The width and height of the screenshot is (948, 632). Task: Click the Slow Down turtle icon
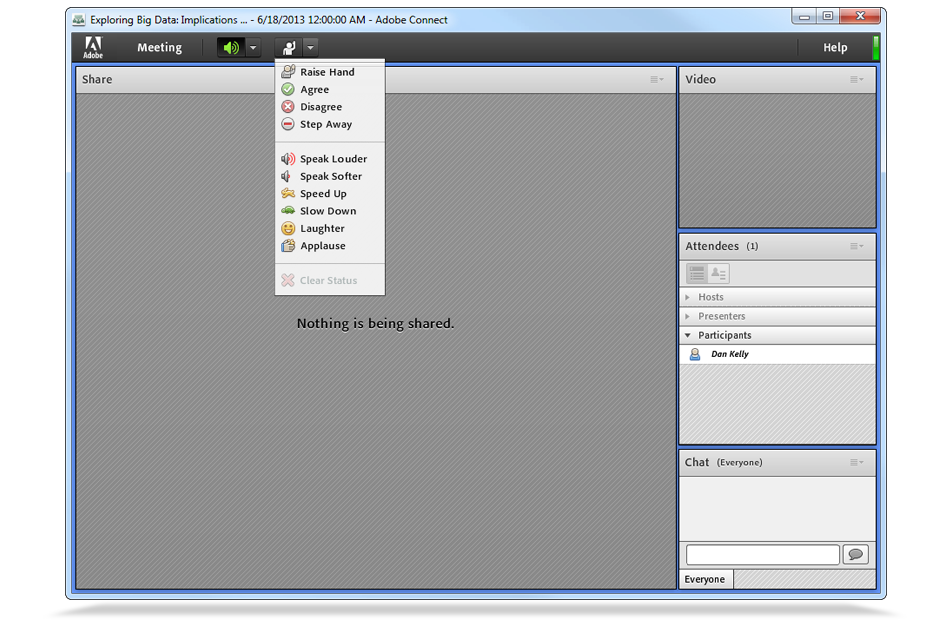pyautogui.click(x=288, y=210)
